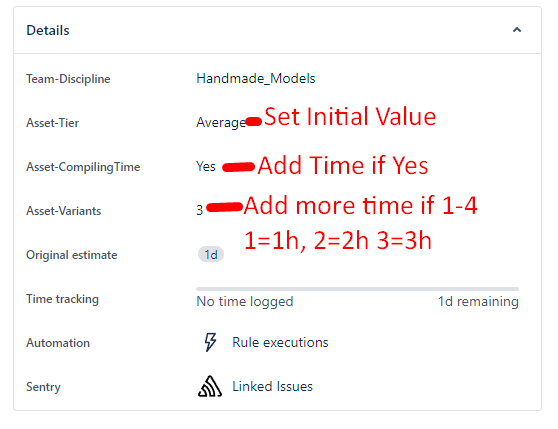Collapse the Details panel chevron
Viewport: 558px width, 429px height.
tap(517, 30)
